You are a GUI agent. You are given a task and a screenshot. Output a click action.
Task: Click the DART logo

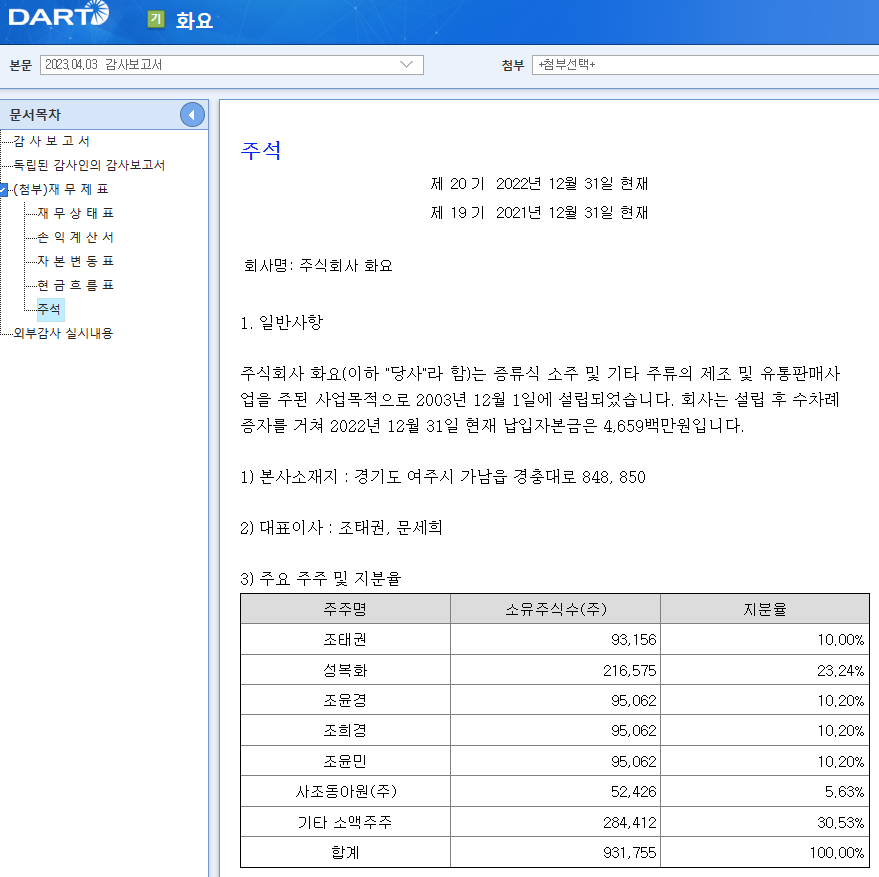pos(58,14)
